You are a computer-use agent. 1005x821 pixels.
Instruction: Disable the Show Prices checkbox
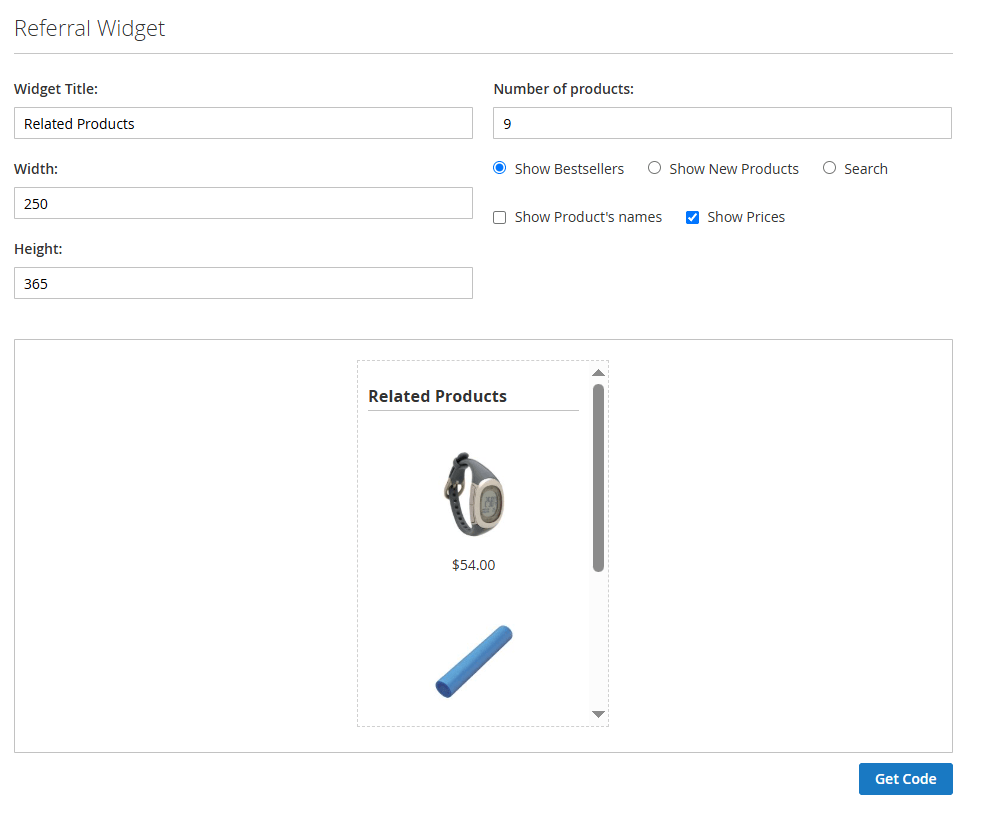point(692,217)
